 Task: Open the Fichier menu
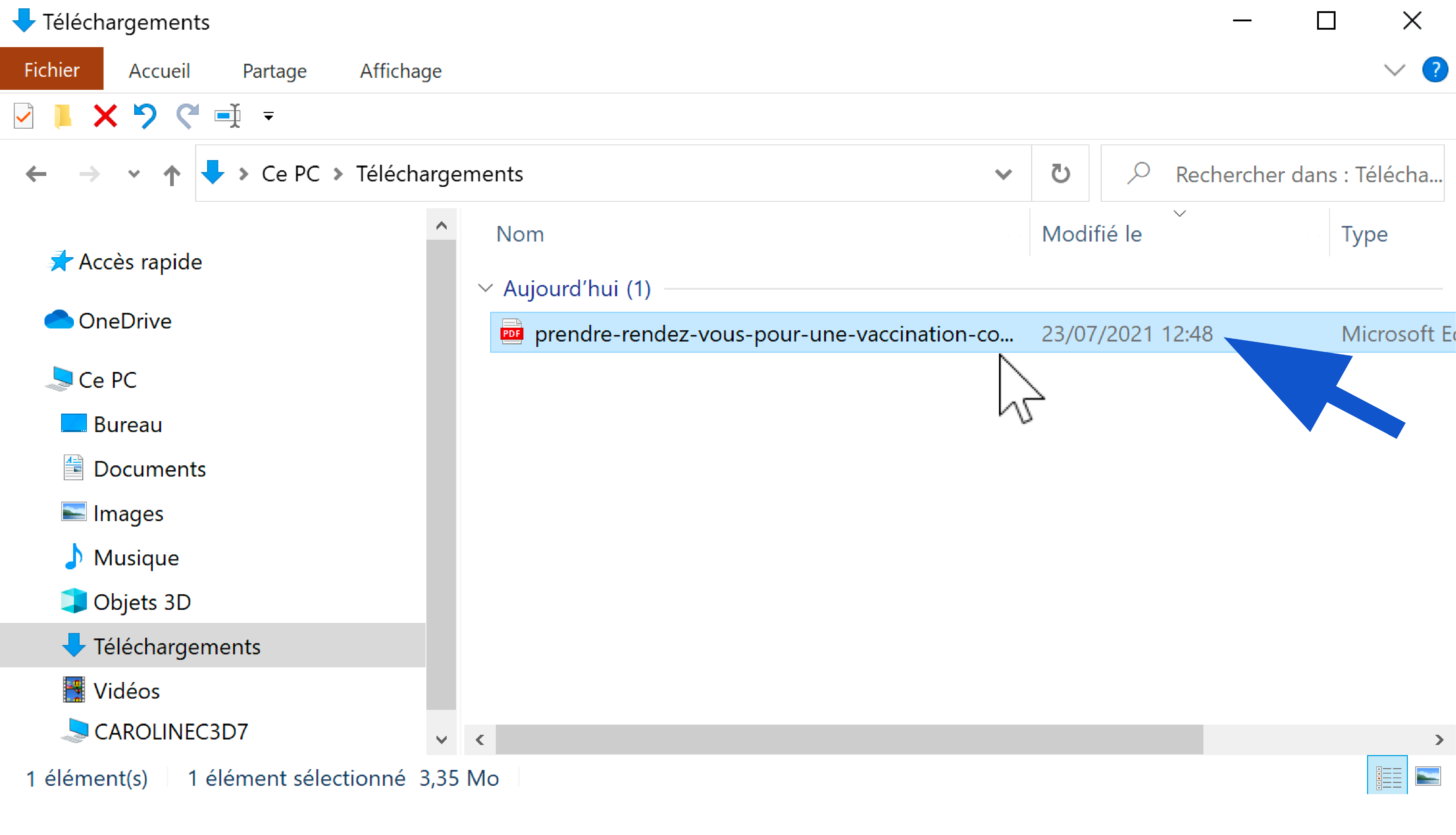pyautogui.click(x=52, y=69)
